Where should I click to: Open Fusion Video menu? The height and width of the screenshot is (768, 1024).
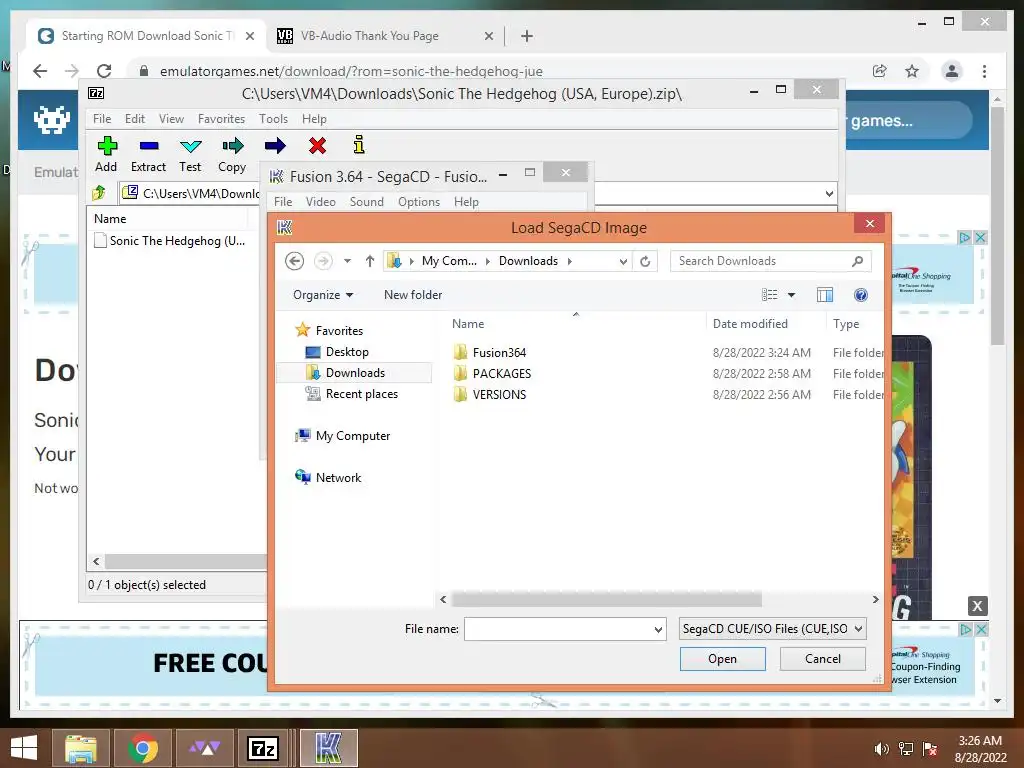click(321, 202)
